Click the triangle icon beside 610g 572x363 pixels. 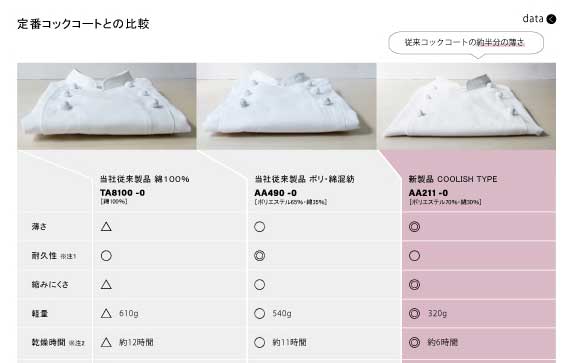[x=106, y=313]
